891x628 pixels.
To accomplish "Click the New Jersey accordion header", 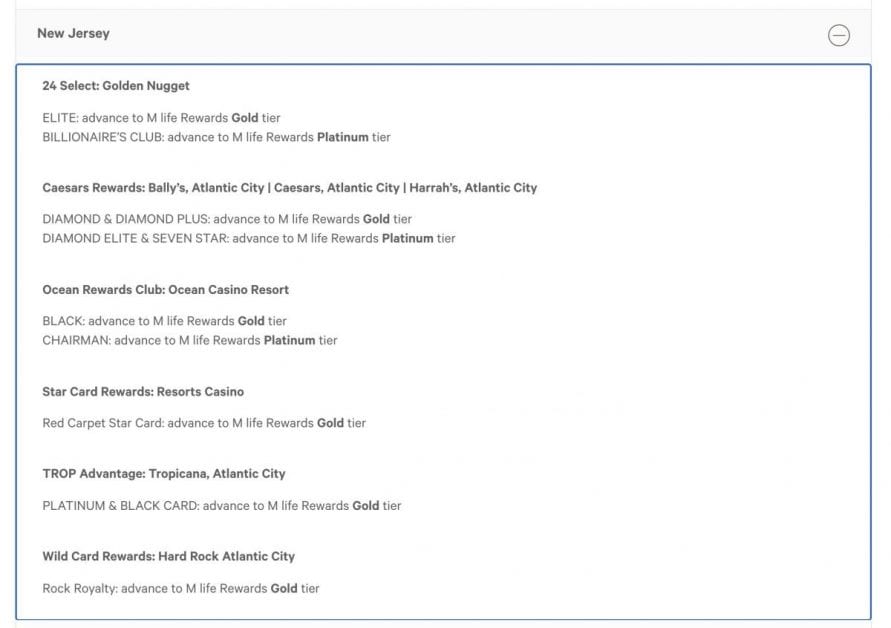I will coord(443,34).
